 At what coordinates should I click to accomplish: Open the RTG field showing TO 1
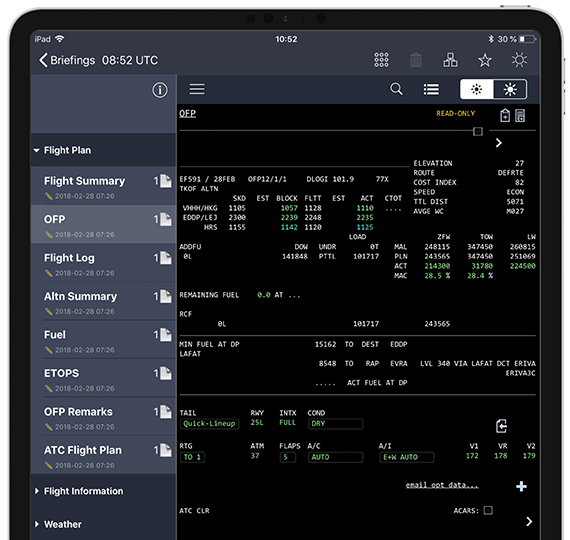pyautogui.click(x=192, y=457)
